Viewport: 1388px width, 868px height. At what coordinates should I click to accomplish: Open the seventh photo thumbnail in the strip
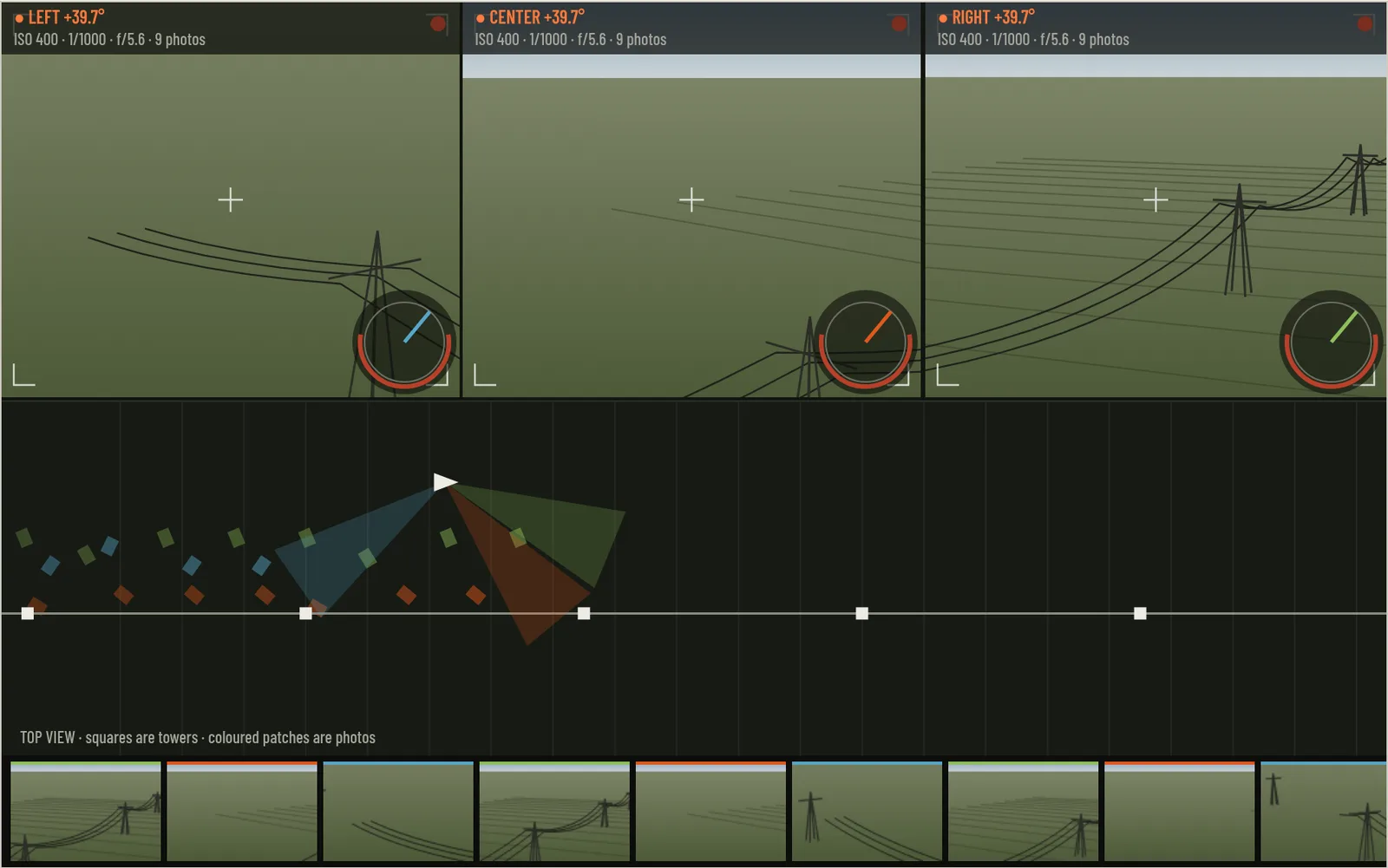pyautogui.click(x=1023, y=812)
